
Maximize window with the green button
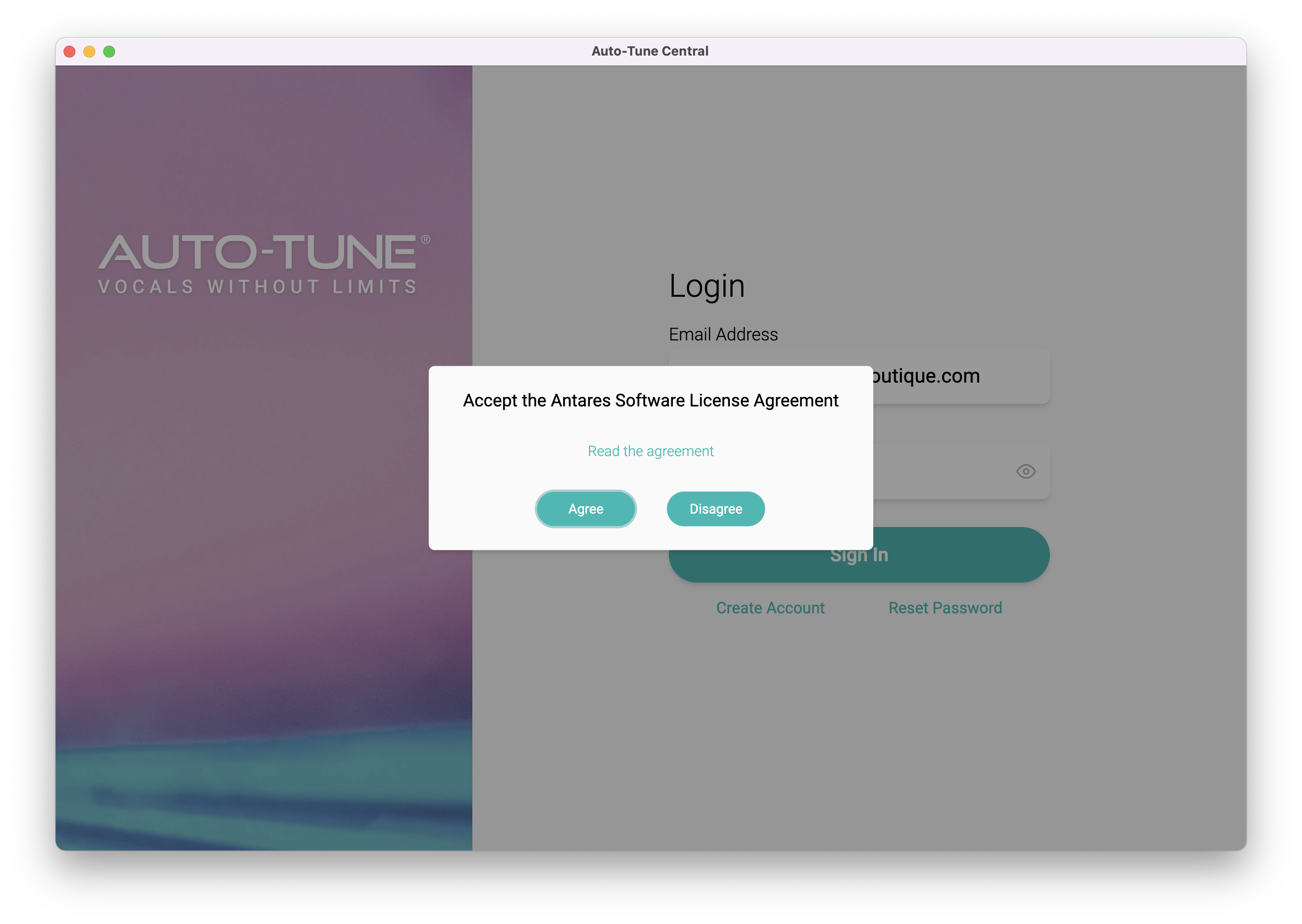(x=109, y=52)
